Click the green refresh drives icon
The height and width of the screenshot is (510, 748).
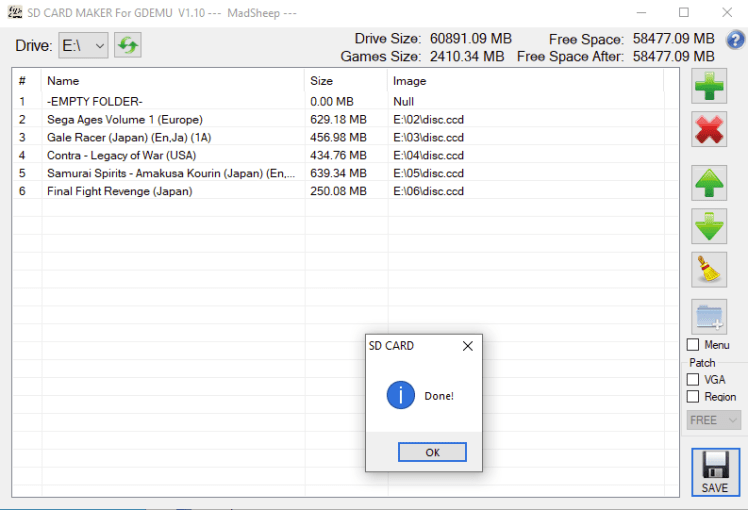coord(128,45)
